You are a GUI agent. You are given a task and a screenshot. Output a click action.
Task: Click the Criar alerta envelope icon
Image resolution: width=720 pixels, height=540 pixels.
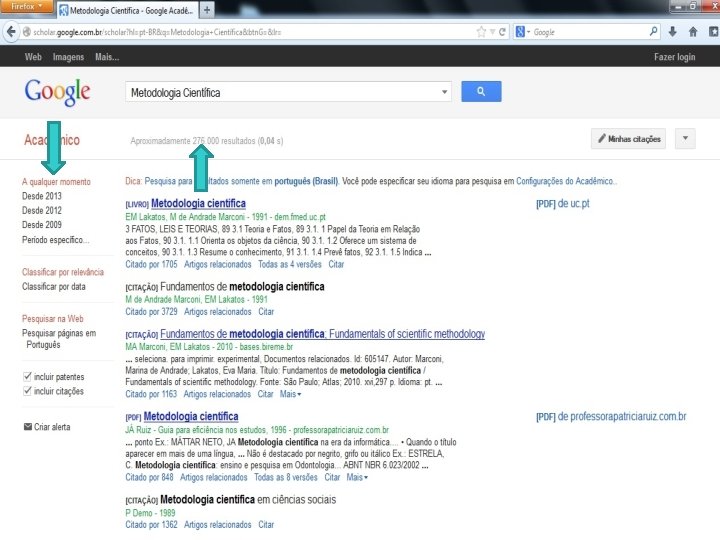(x=28, y=427)
